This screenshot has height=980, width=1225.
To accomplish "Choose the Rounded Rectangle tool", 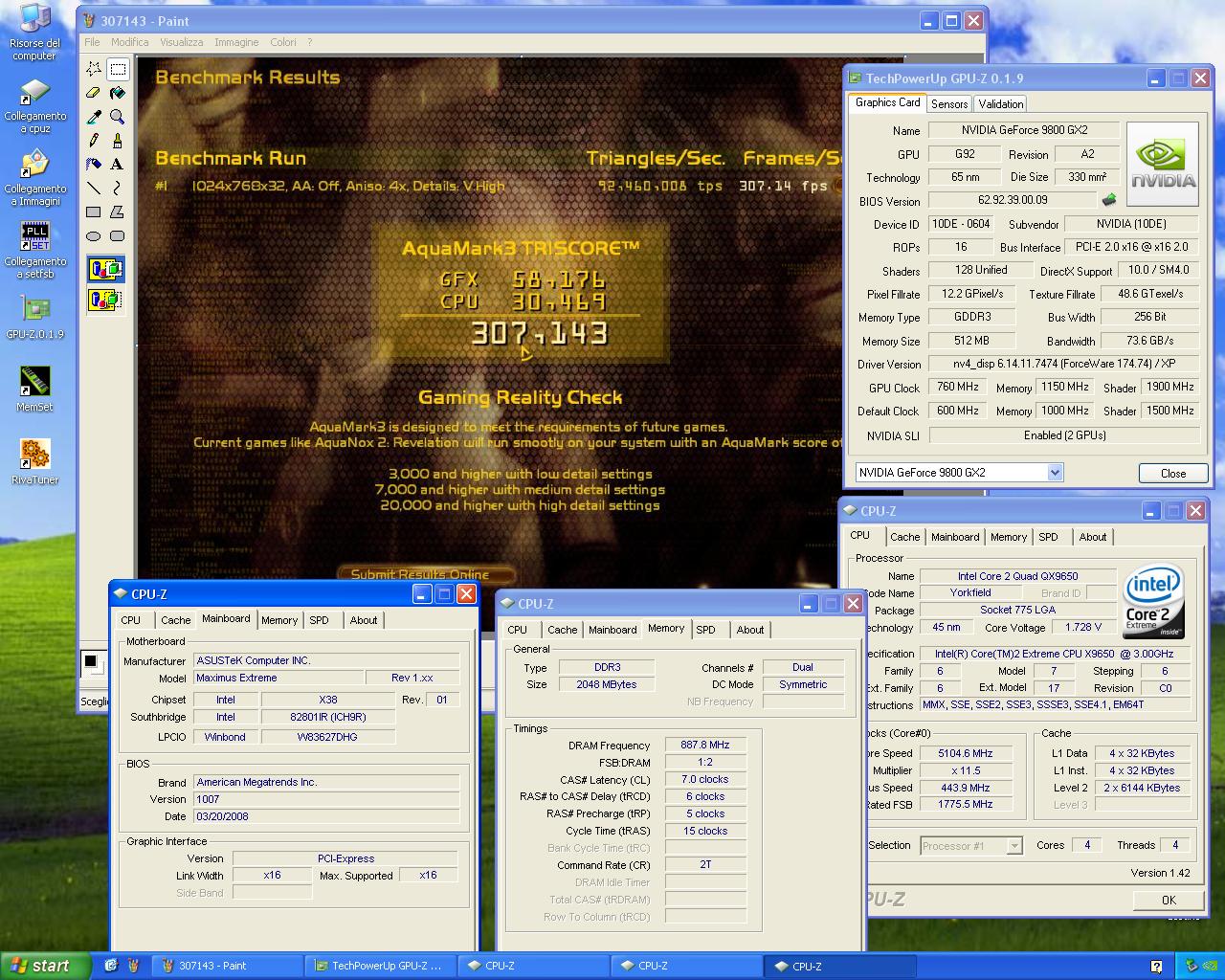I will coord(118,236).
